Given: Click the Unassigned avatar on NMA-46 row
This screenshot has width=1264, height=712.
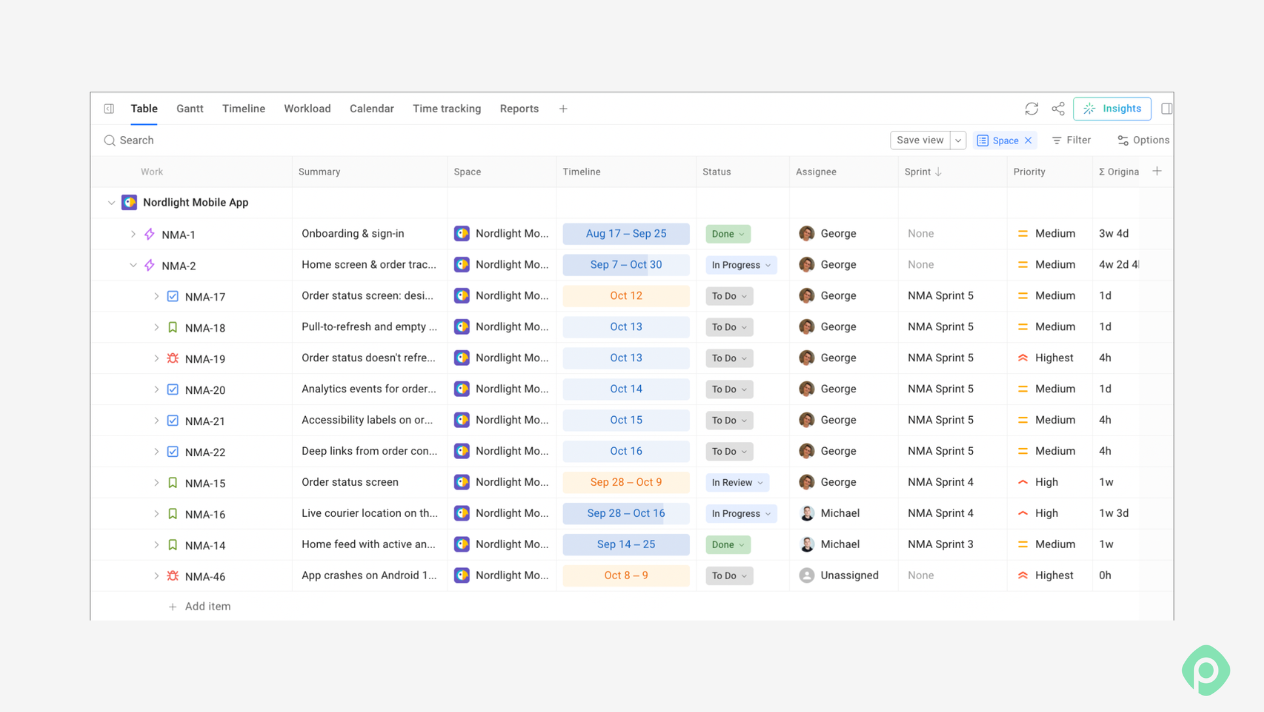Looking at the screenshot, I should tap(807, 575).
